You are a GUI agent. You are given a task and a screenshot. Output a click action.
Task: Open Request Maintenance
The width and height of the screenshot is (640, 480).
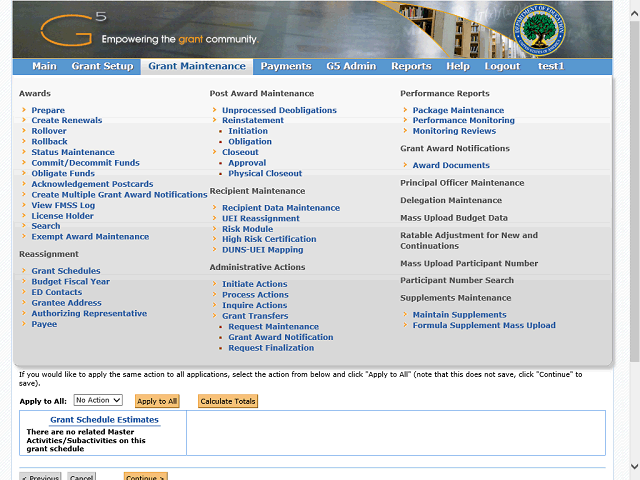point(273,327)
